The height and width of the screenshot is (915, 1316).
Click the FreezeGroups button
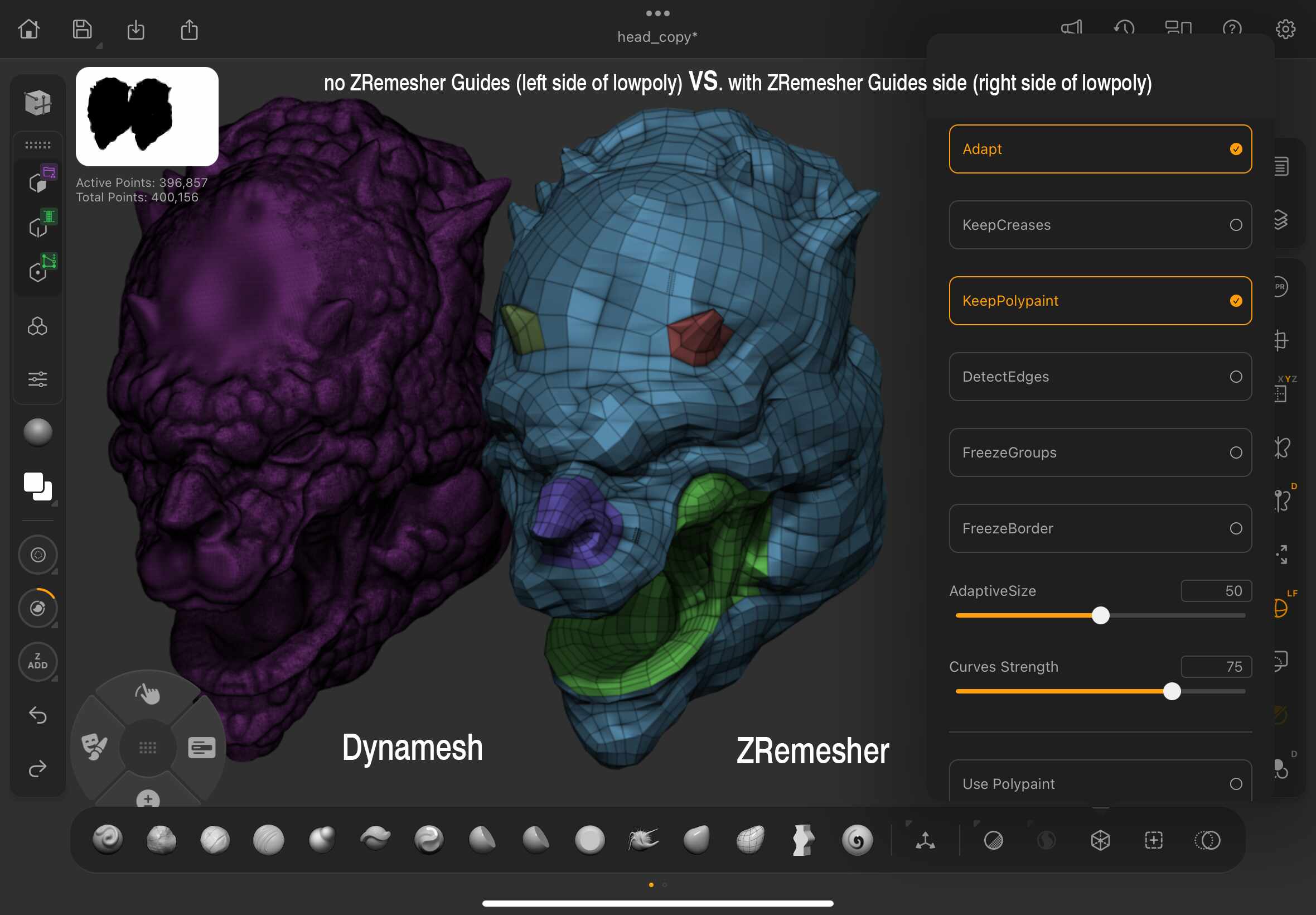(1100, 452)
